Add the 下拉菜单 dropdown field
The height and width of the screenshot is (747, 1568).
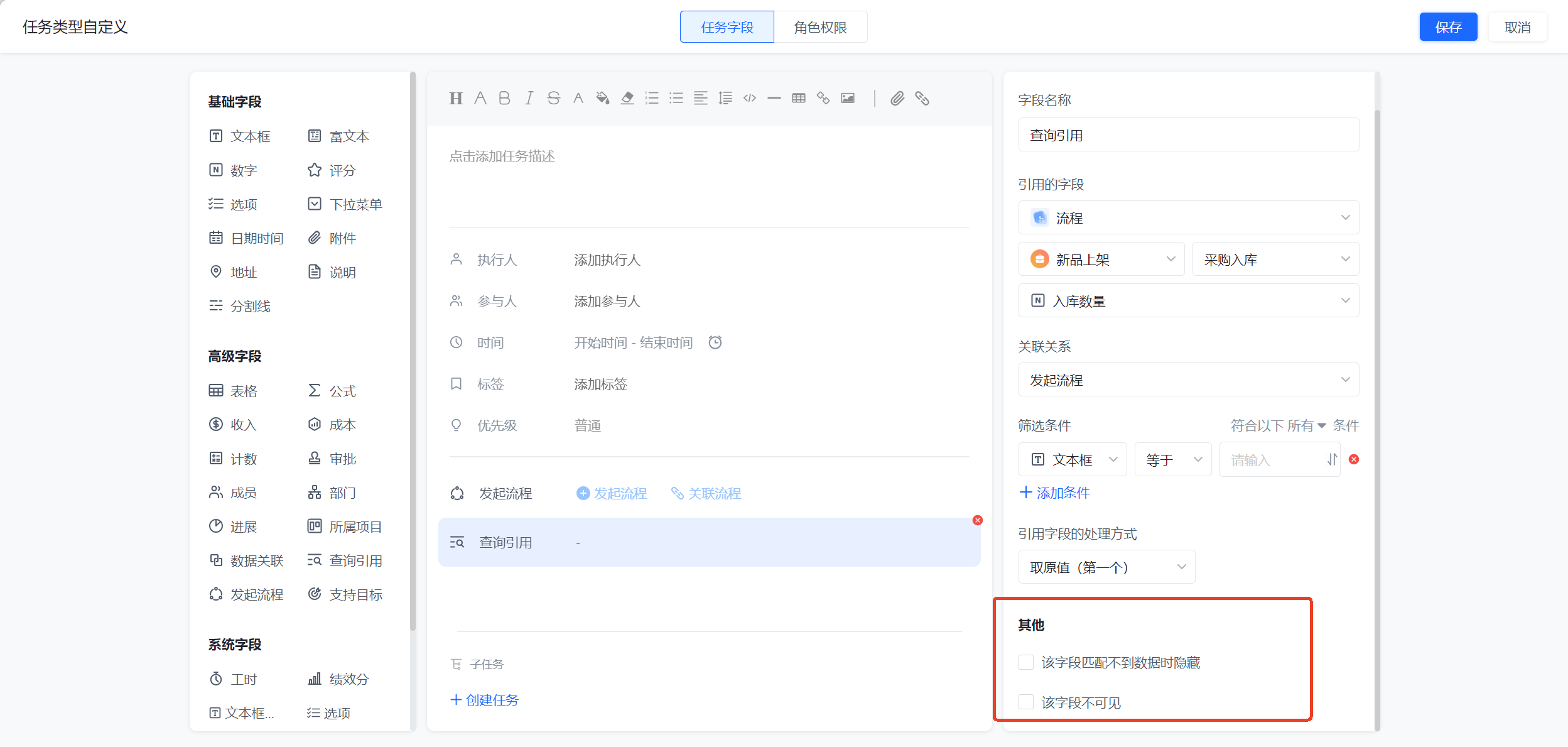(345, 204)
